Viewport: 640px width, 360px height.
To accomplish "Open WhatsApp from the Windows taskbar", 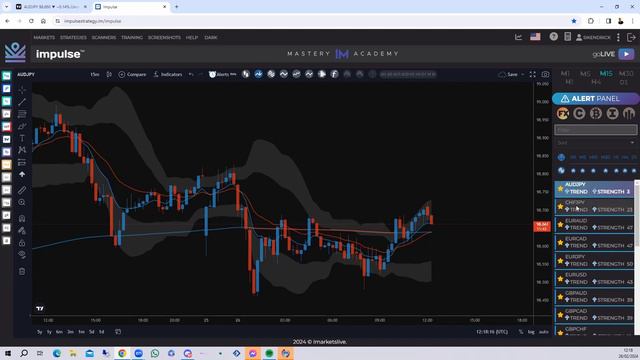I will click(155, 353).
